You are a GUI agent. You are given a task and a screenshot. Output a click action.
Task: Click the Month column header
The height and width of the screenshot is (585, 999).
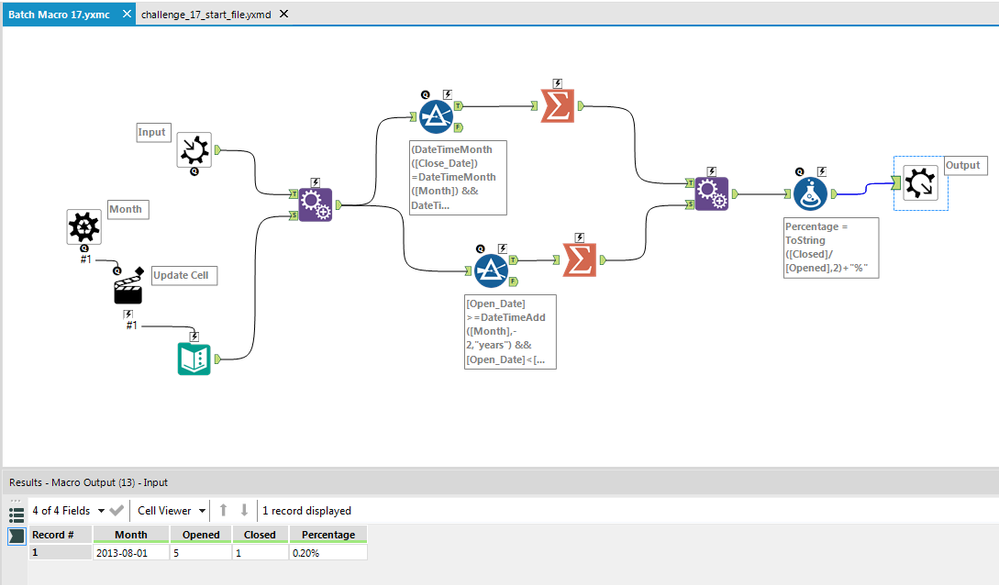[131, 535]
